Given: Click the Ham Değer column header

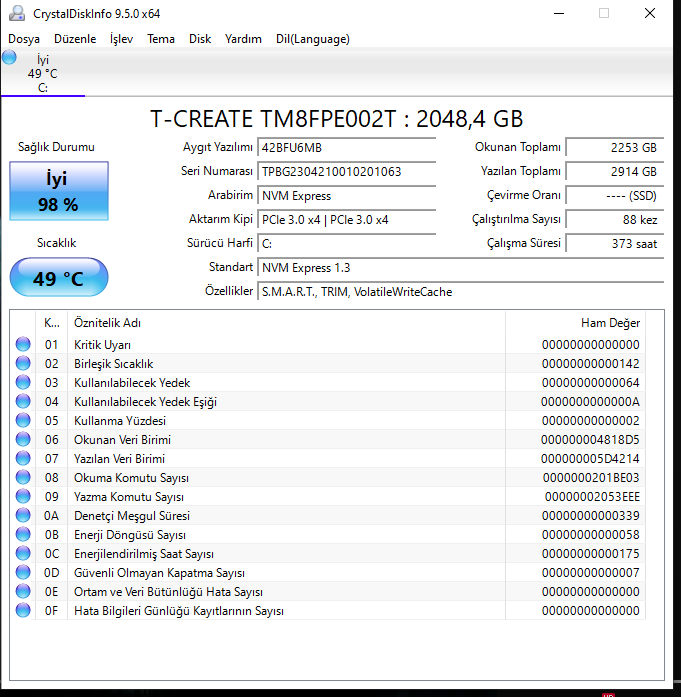Looking at the screenshot, I should (576, 323).
